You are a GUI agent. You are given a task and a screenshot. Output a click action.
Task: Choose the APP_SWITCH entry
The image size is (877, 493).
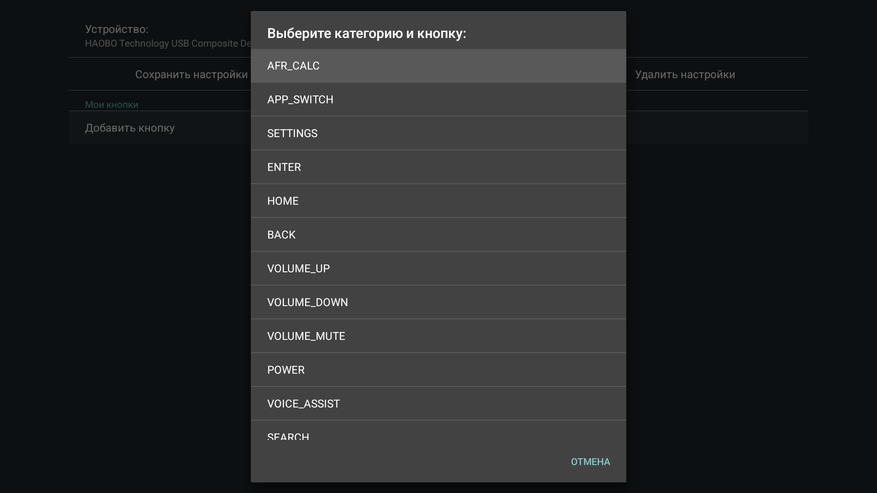pyautogui.click(x=438, y=100)
